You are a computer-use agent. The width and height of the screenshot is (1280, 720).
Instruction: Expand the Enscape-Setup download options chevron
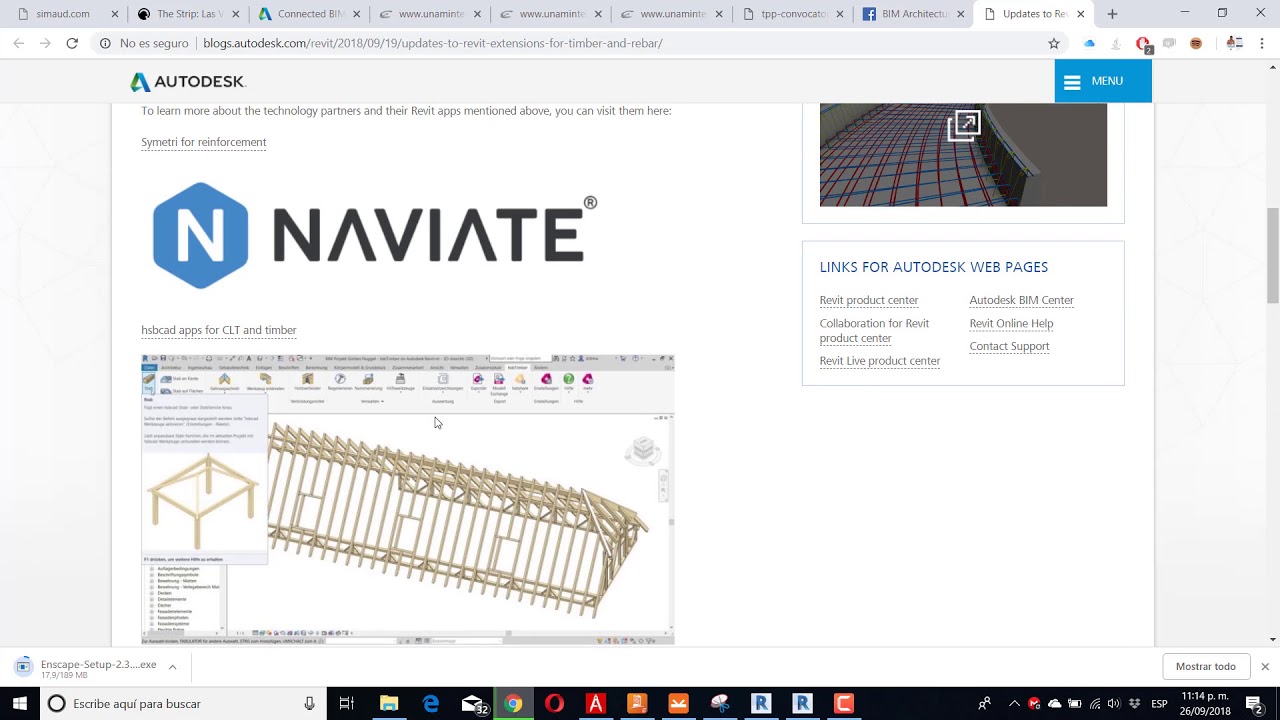tap(172, 666)
